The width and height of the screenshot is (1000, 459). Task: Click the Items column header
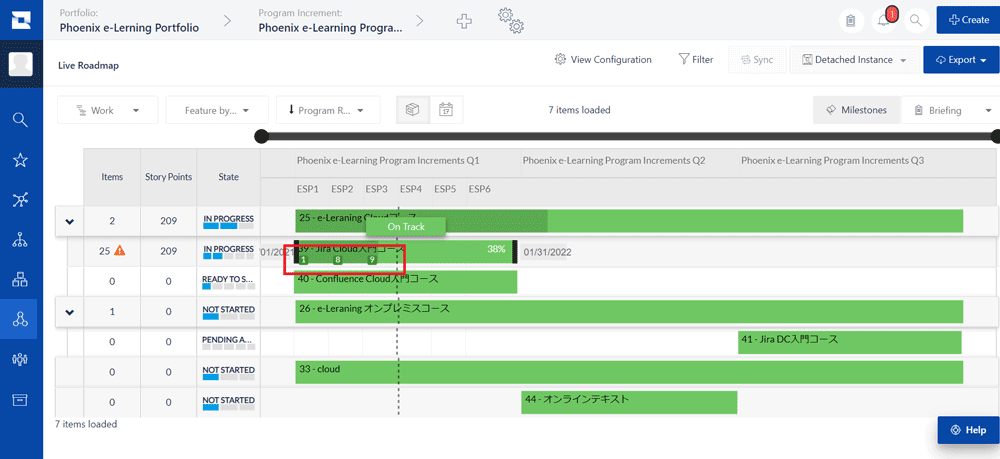(x=112, y=177)
